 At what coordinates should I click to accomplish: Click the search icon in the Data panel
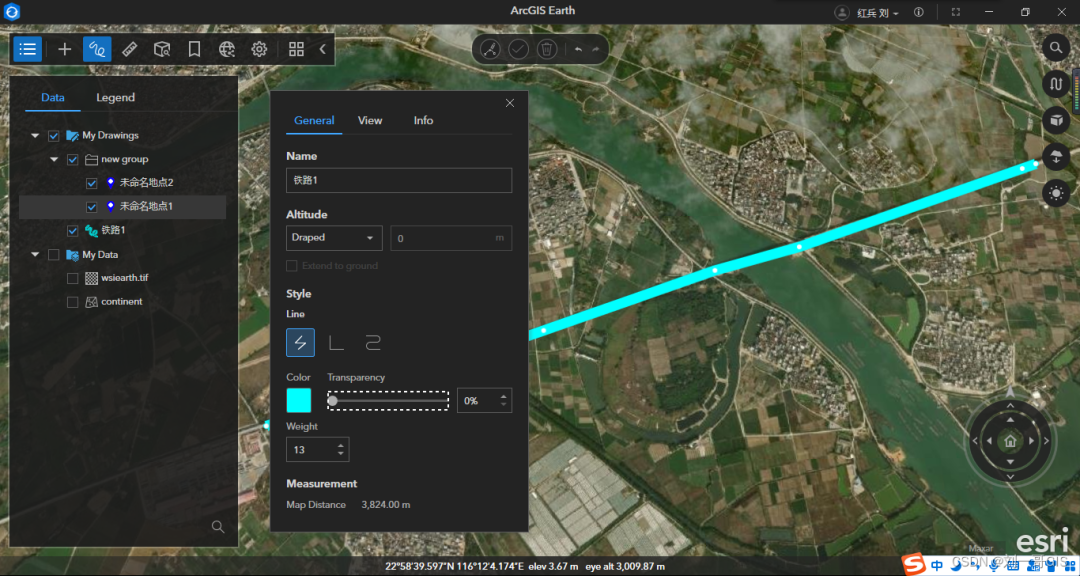pyautogui.click(x=218, y=527)
